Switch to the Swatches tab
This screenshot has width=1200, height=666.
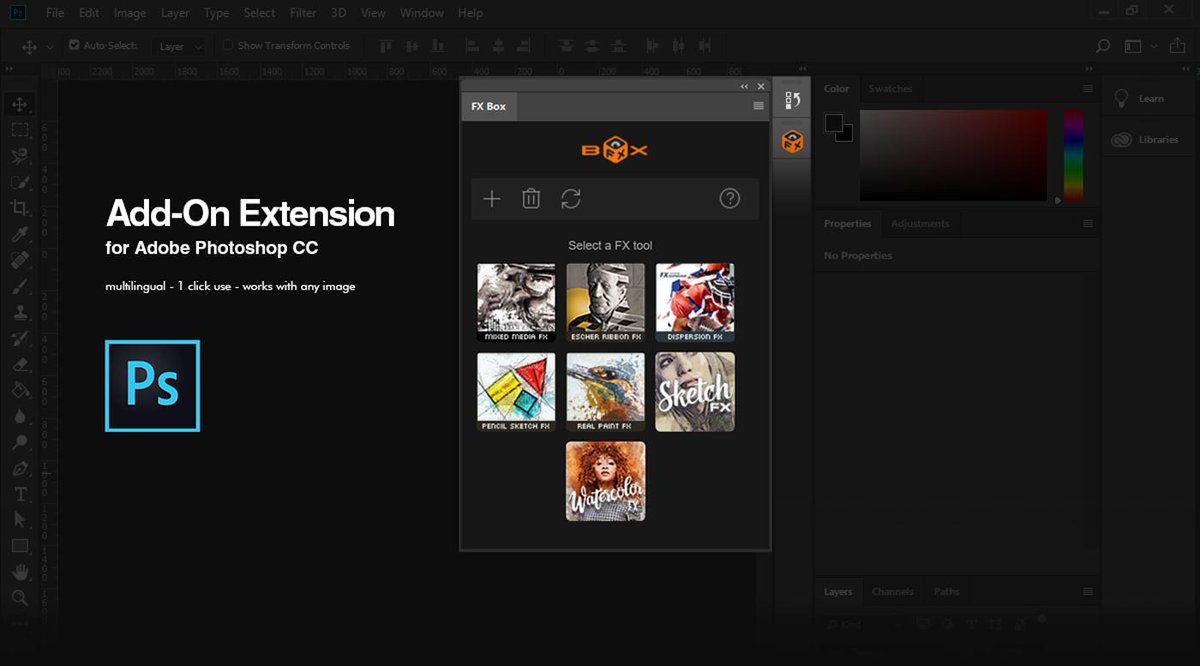click(890, 88)
